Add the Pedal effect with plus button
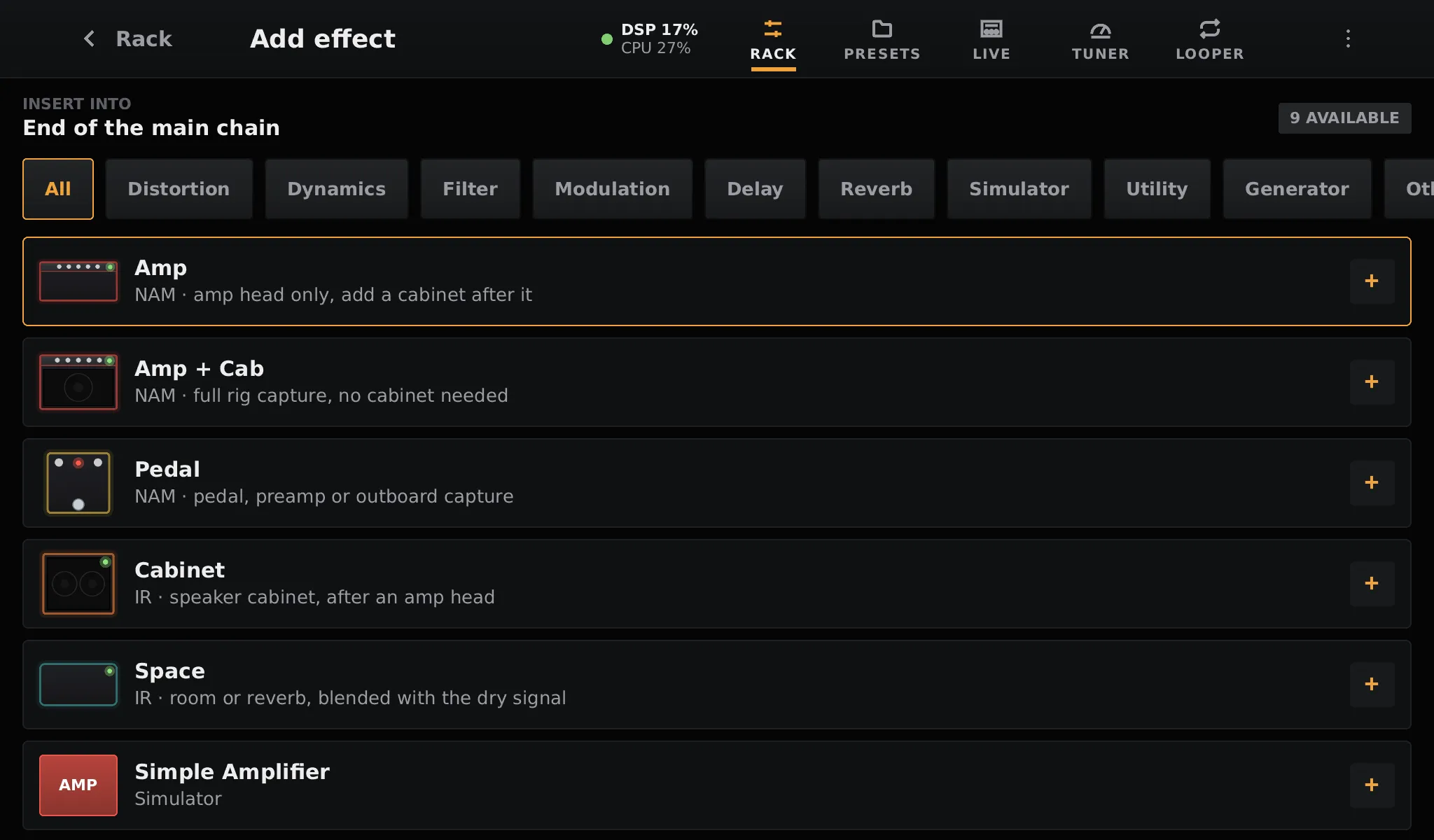This screenshot has width=1434, height=840. [x=1372, y=483]
